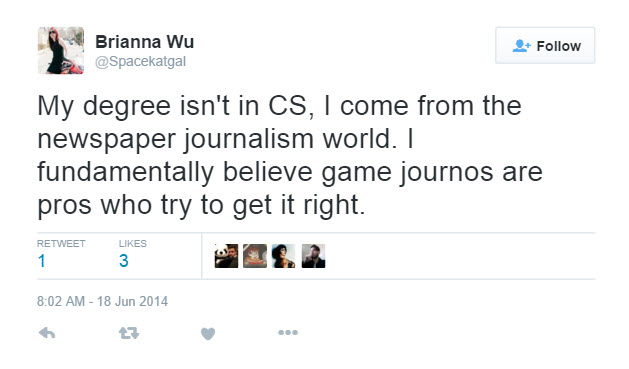Open the panda avatar liker profile
629x369 pixels.
[226, 256]
